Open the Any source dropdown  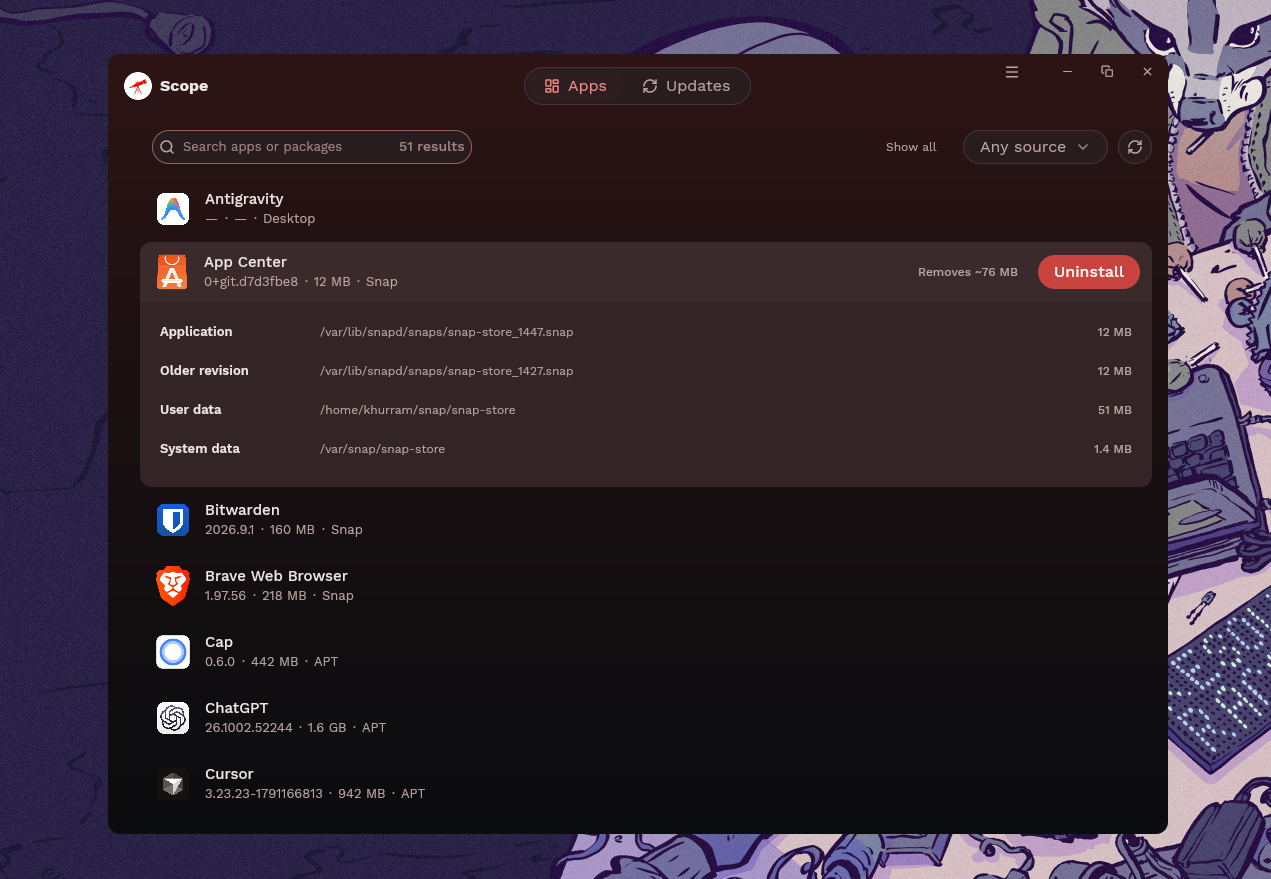[x=1035, y=147]
